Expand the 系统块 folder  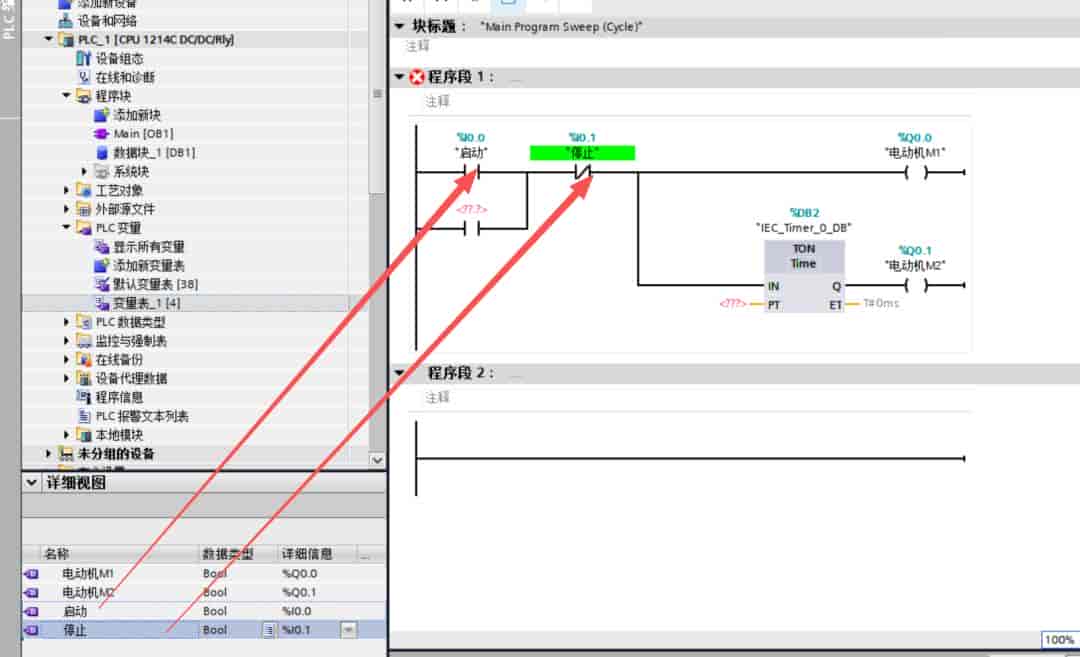click(x=84, y=171)
